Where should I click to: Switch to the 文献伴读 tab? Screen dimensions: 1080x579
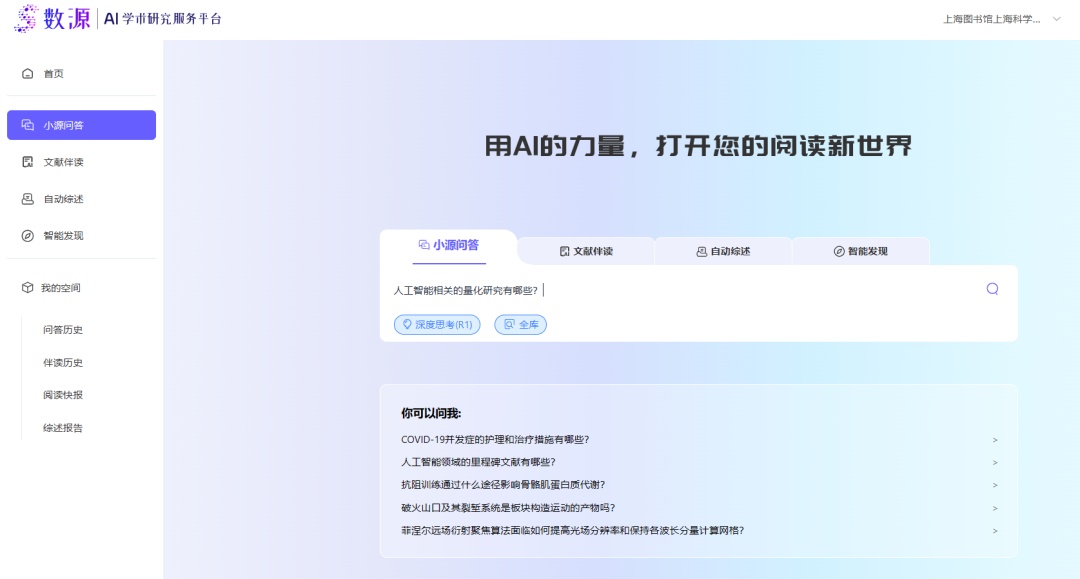tap(586, 251)
